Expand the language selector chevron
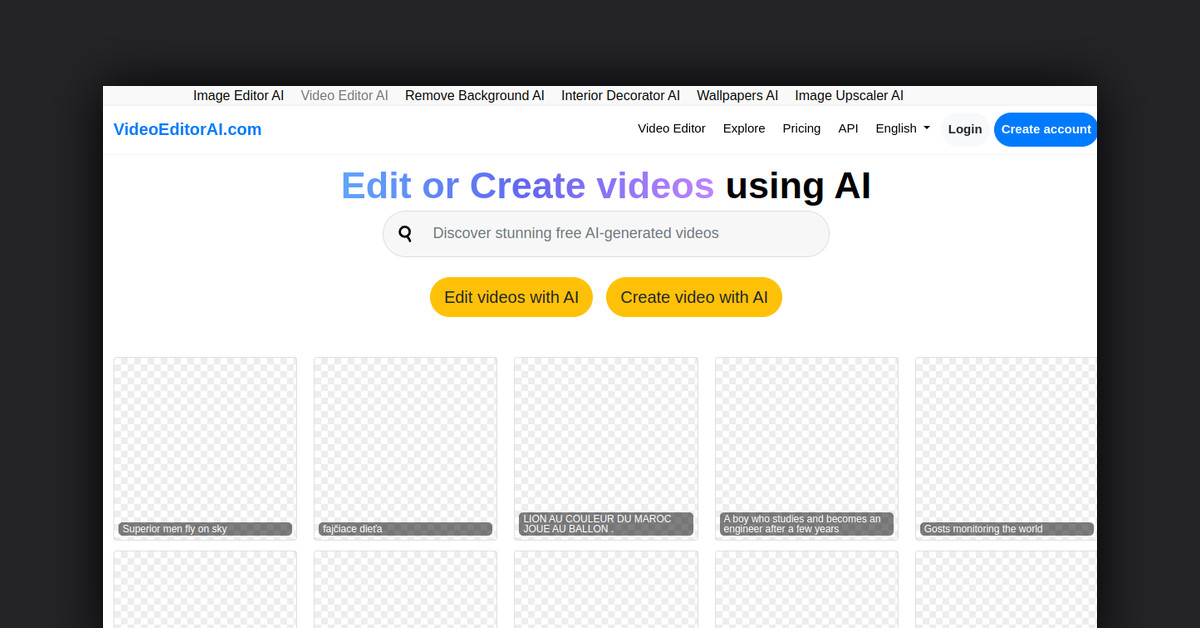The image size is (1200, 628). [x=926, y=128]
